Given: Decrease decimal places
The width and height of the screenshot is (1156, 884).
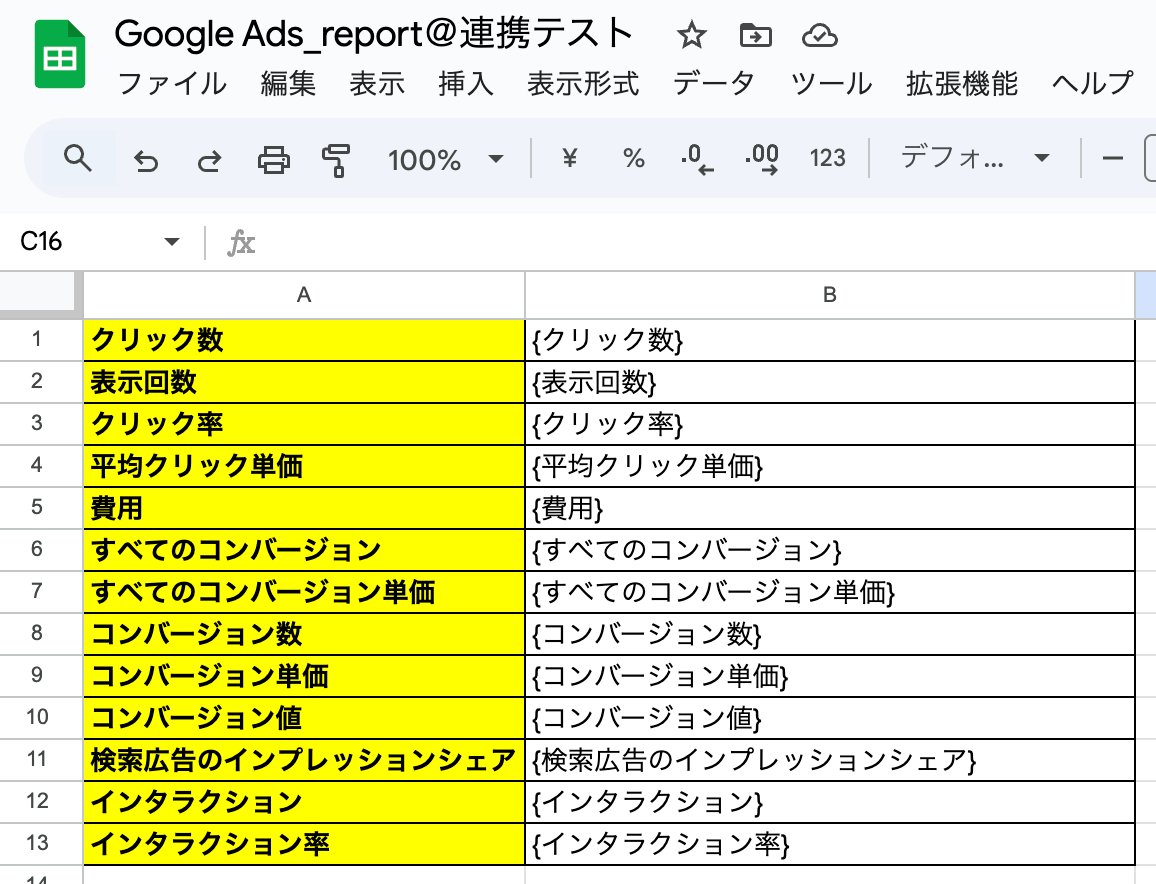Looking at the screenshot, I should click(697, 159).
